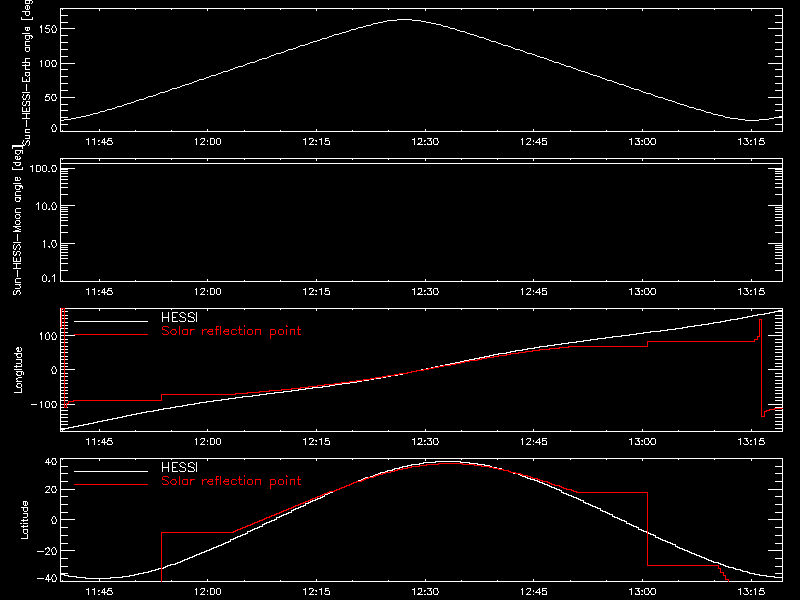Select the 12:45 time label under Earth angle plot
Viewport: 800px width, 600px height.
(x=534, y=141)
